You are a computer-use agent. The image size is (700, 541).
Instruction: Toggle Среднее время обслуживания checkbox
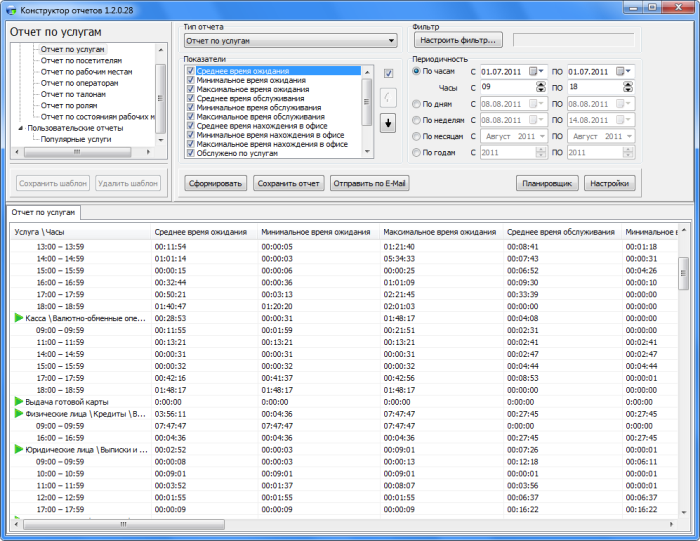[191, 98]
